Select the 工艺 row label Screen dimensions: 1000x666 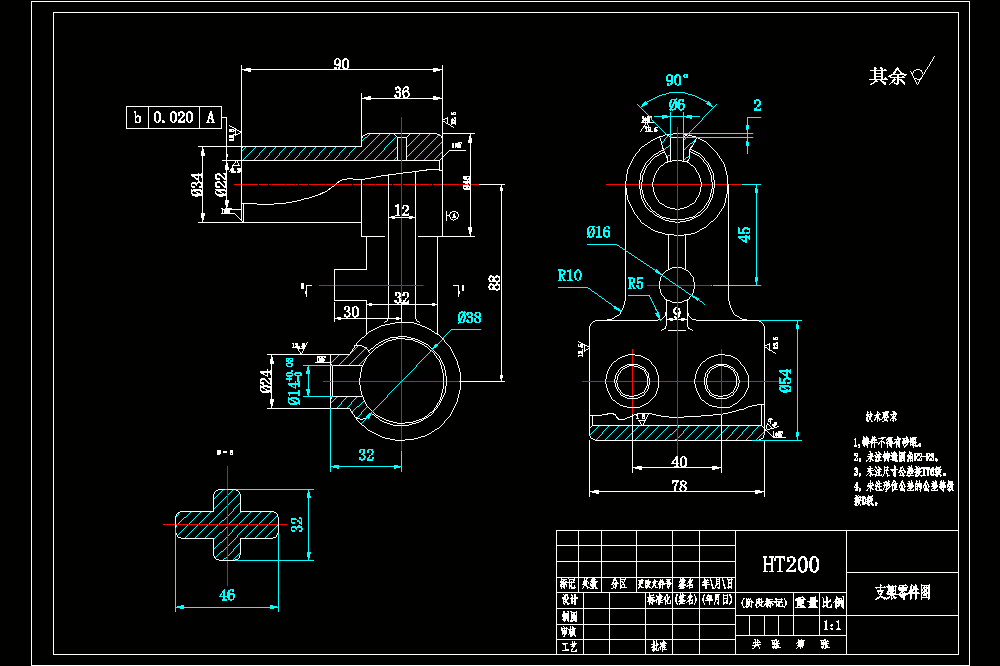pyautogui.click(x=570, y=646)
